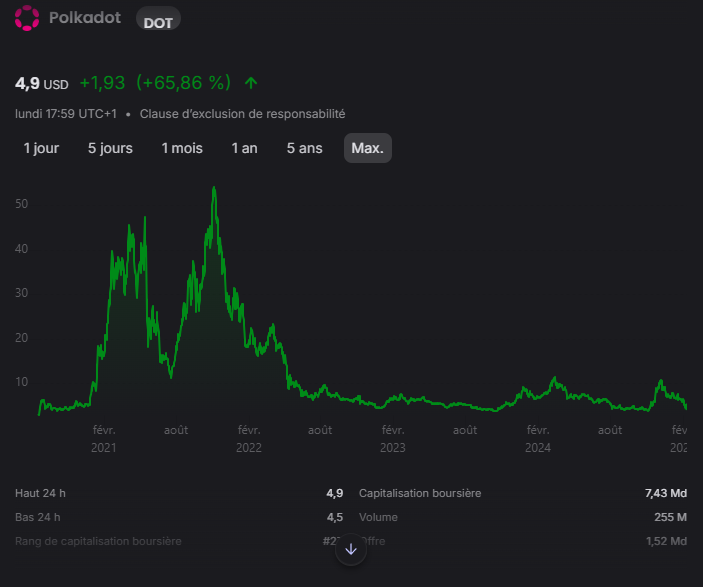Click the févr. 2024 x-axis label

538,439
